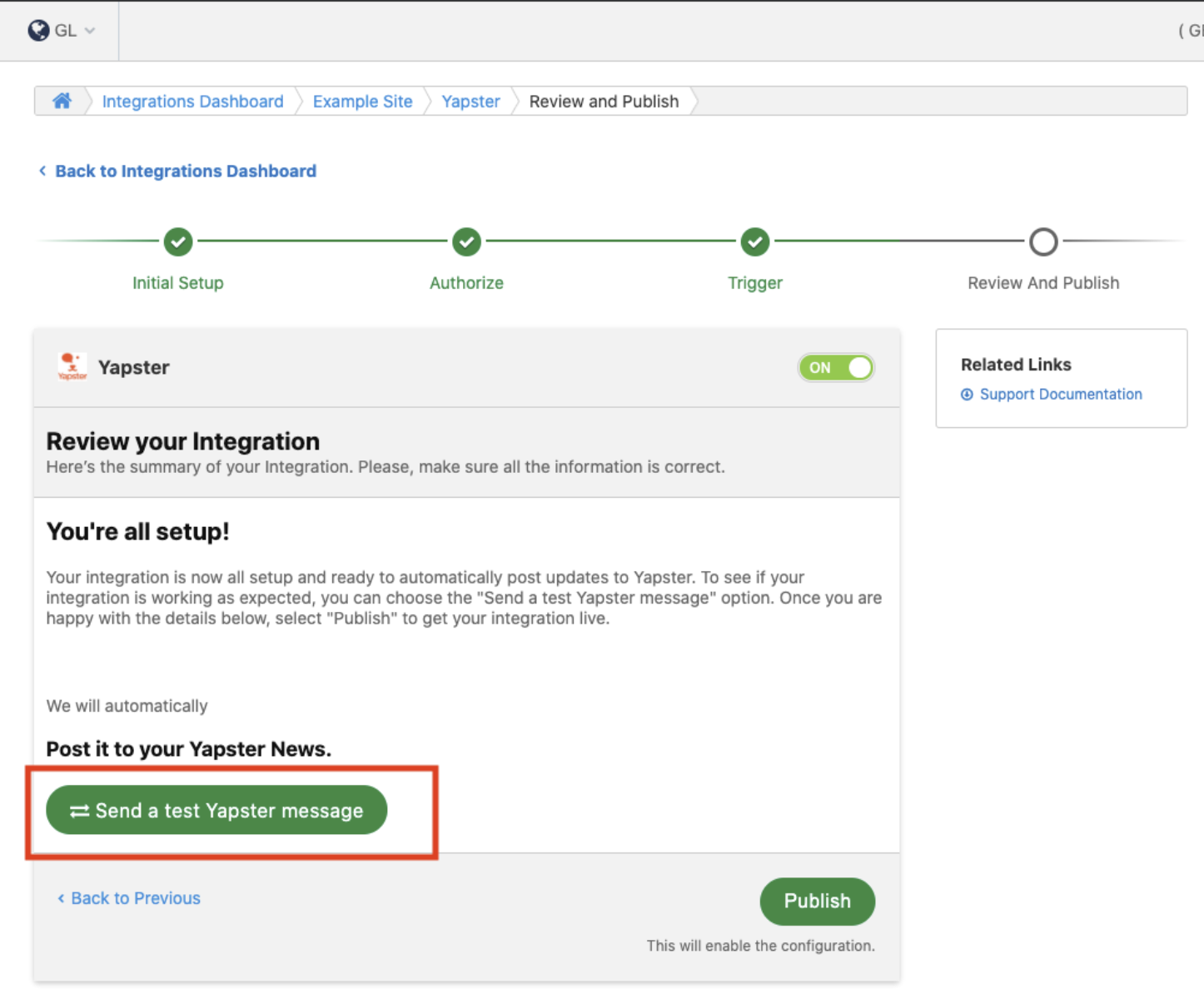Click the unfilled Review And Publish step circle
The height and width of the screenshot is (994, 1204).
(1043, 241)
